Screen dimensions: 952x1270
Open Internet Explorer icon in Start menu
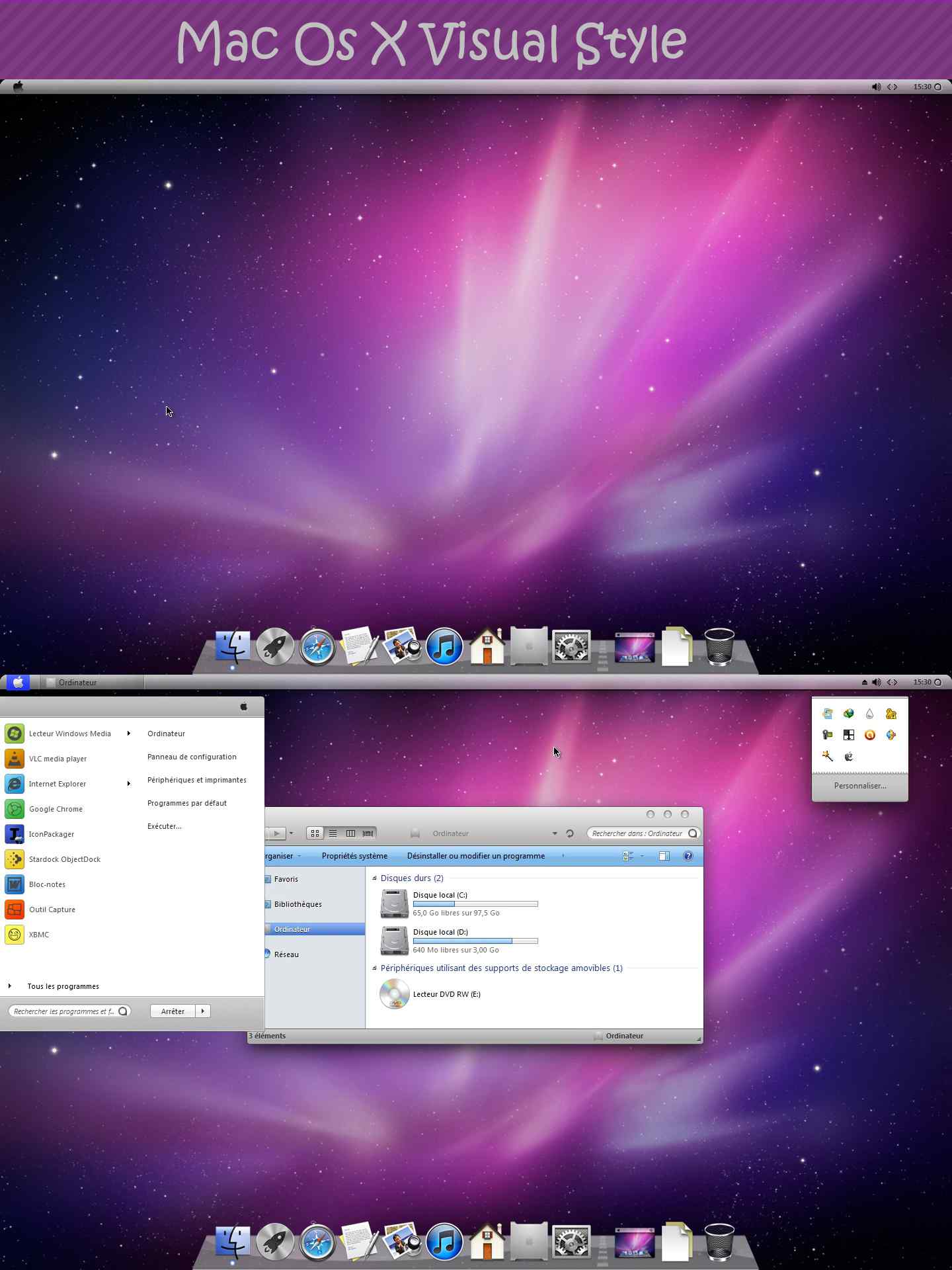coord(15,784)
